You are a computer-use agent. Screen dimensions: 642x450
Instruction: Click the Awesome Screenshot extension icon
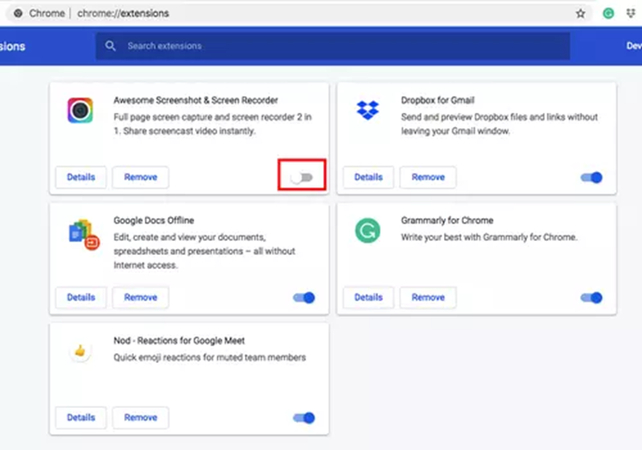79,110
